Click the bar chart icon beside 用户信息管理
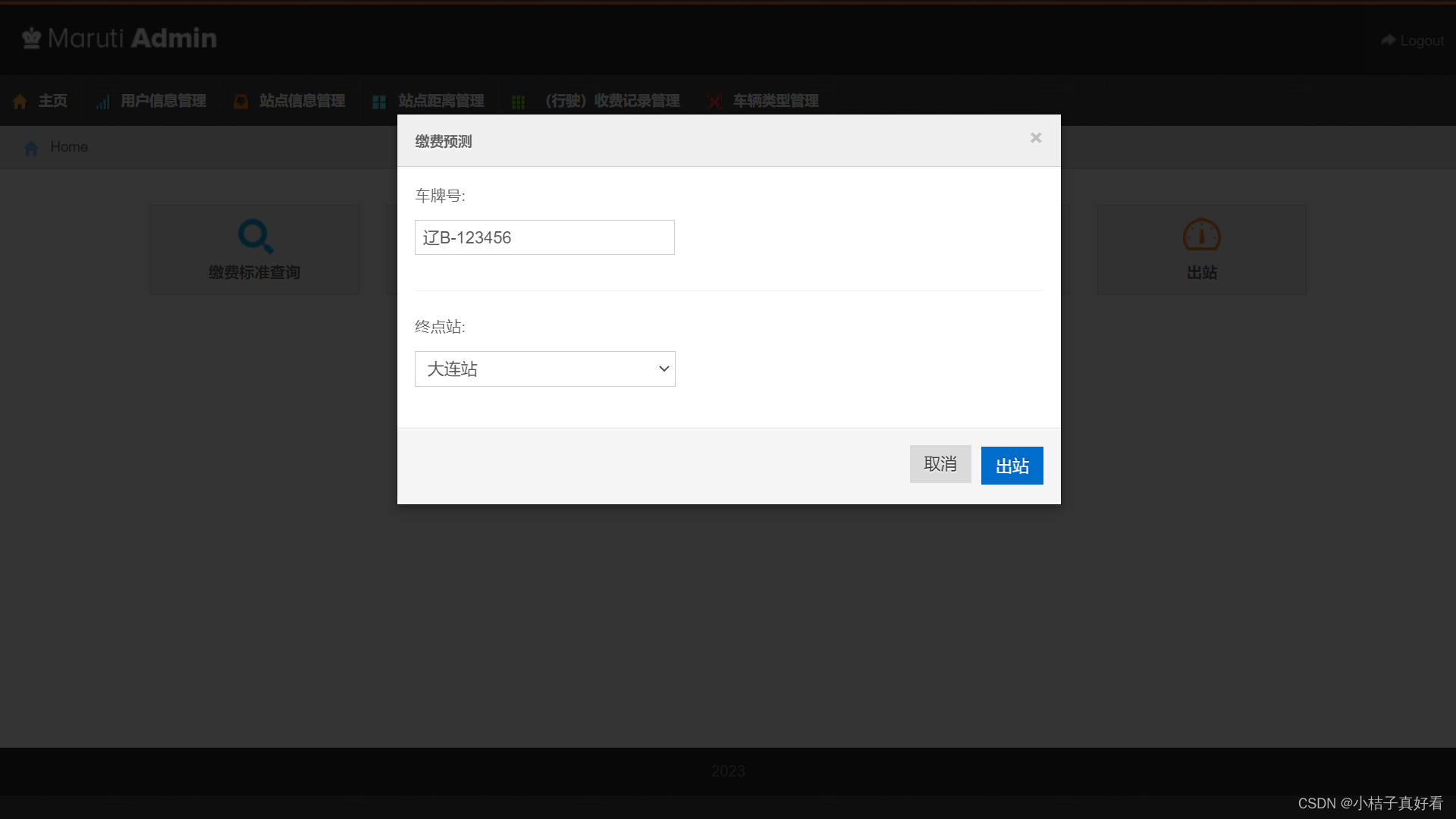The image size is (1456, 819). [103, 102]
